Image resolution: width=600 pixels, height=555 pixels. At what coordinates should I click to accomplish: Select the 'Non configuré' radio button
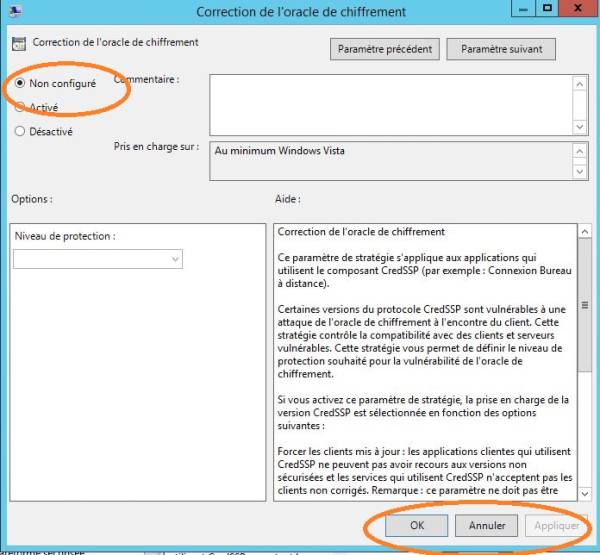point(20,84)
